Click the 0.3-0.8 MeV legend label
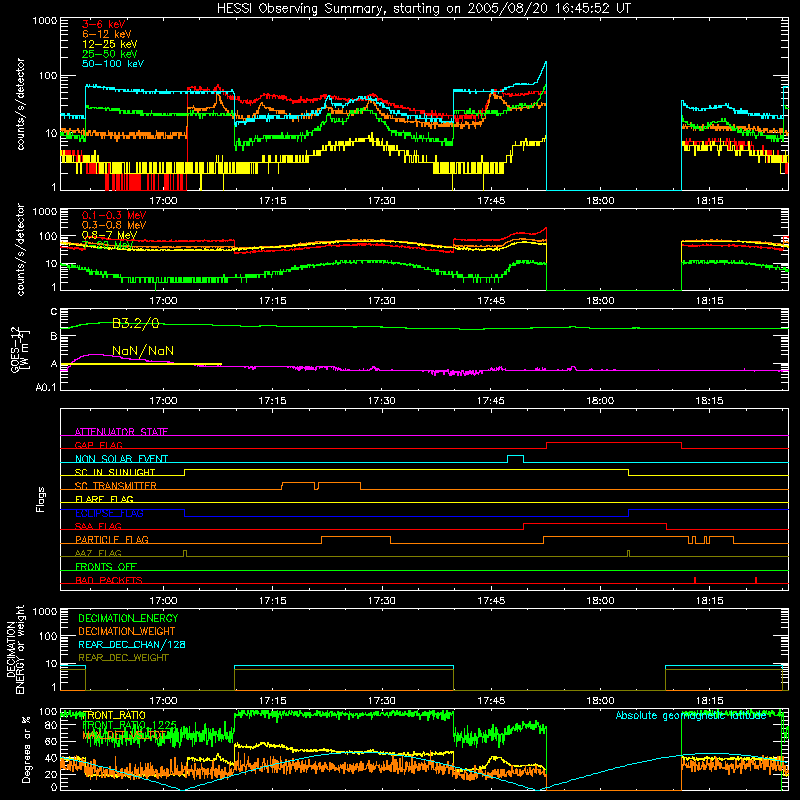 (114, 225)
